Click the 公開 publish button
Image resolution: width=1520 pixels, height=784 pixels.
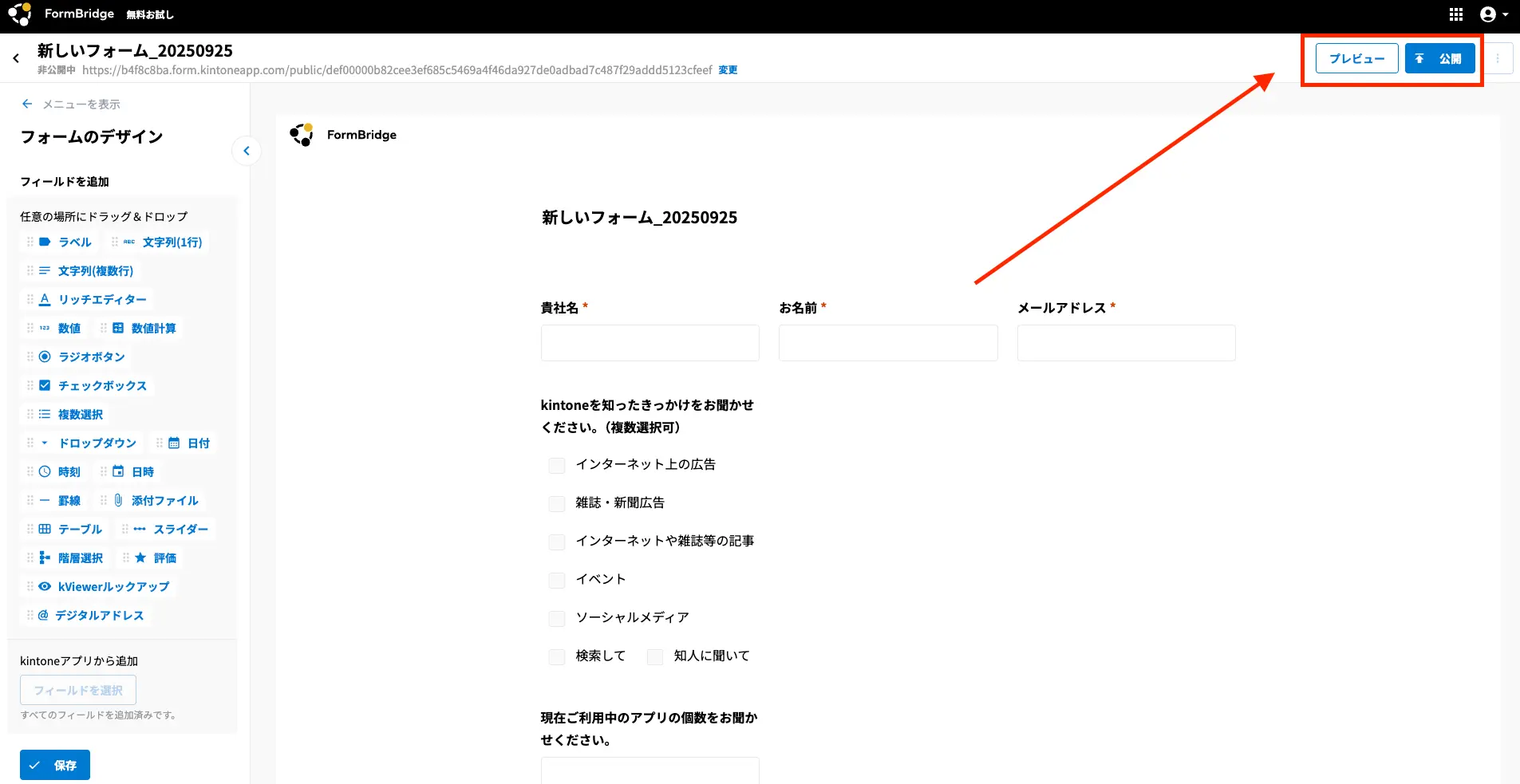[x=1439, y=58]
